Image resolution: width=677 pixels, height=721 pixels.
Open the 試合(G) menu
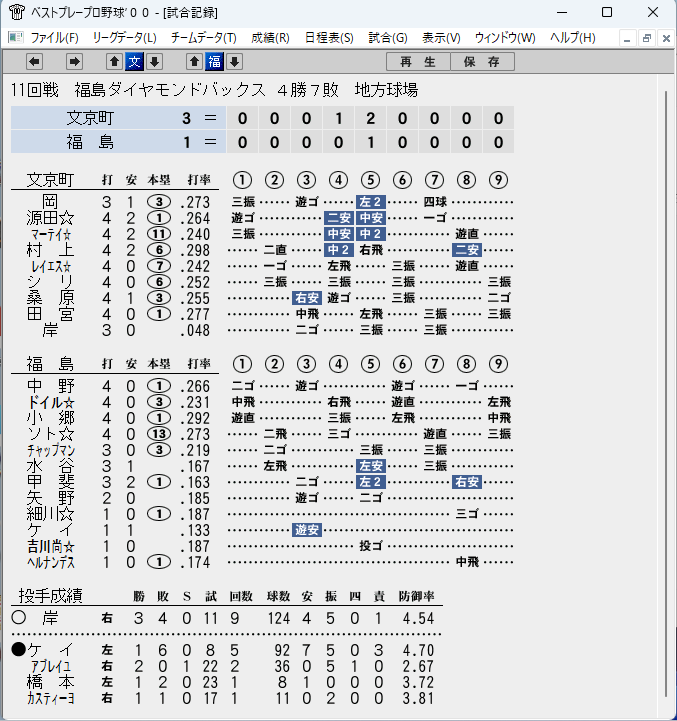click(388, 38)
